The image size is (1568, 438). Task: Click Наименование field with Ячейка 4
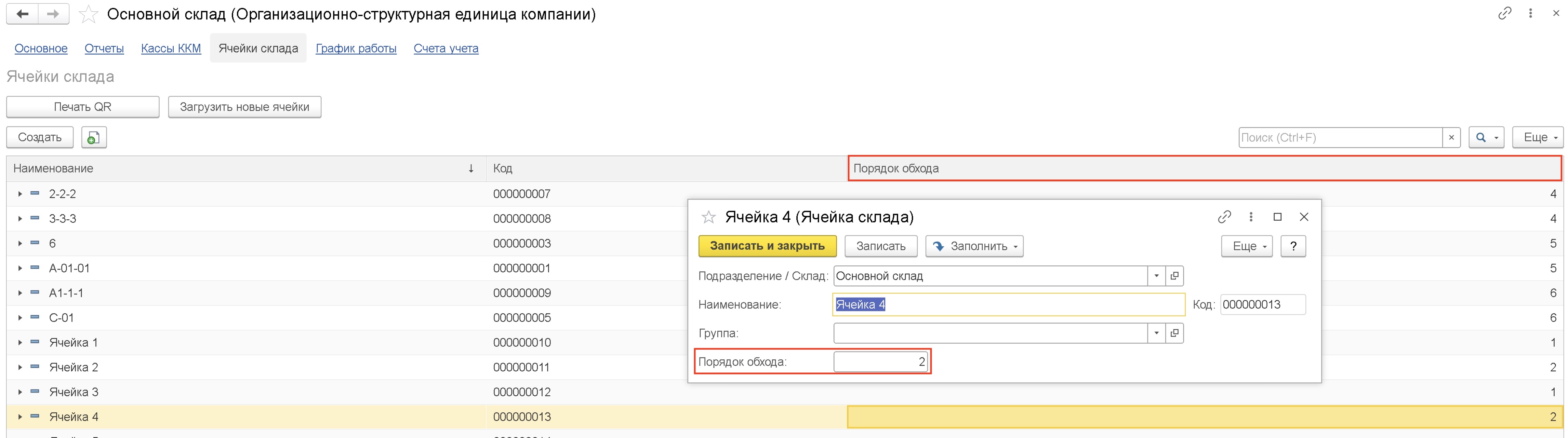coord(1009,305)
